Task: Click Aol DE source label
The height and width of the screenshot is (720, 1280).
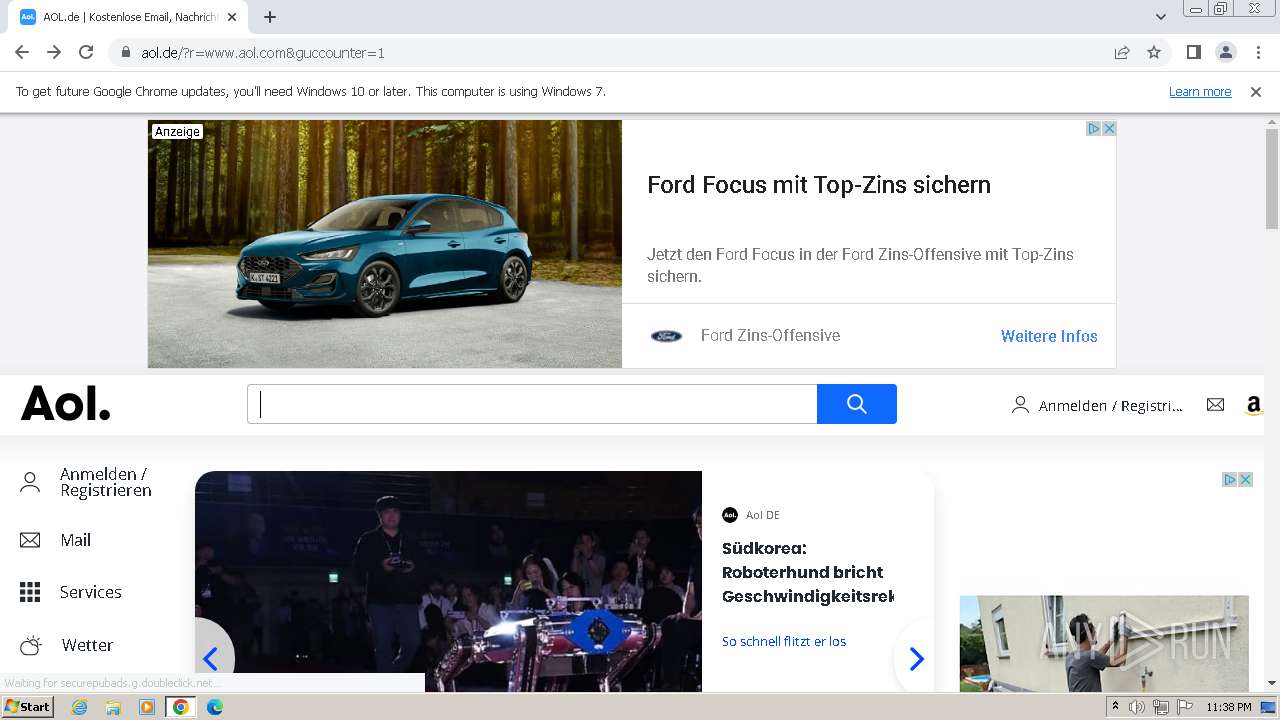Action: point(762,515)
